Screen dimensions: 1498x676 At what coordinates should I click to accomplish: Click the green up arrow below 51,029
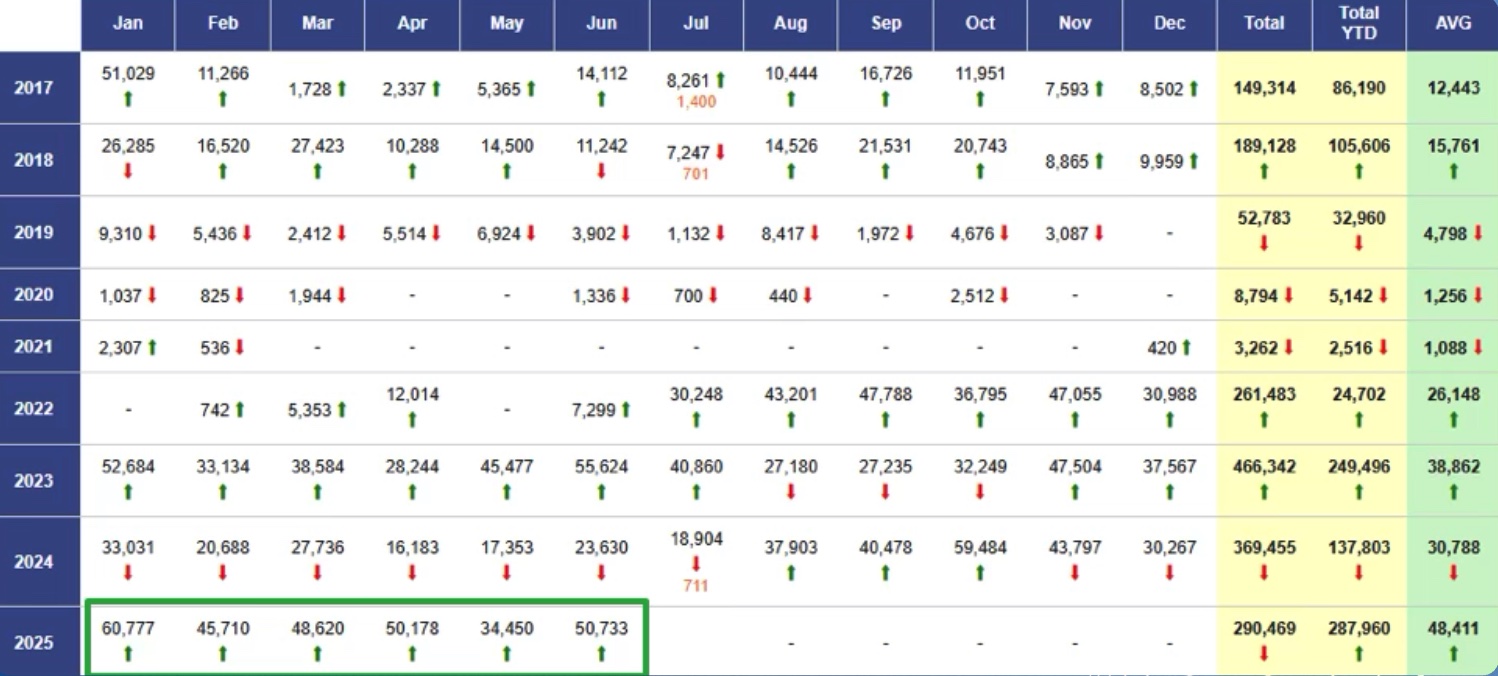tap(127, 100)
